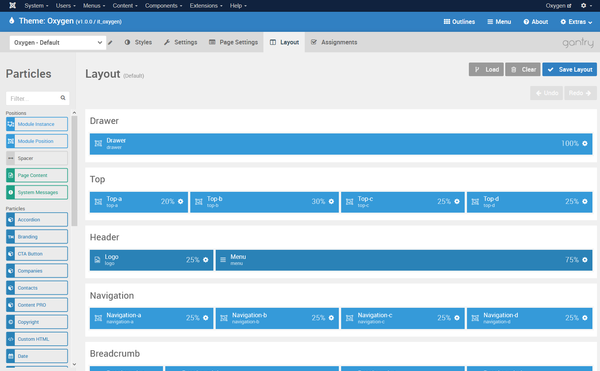Switch to the Styles tab

(x=138, y=42)
